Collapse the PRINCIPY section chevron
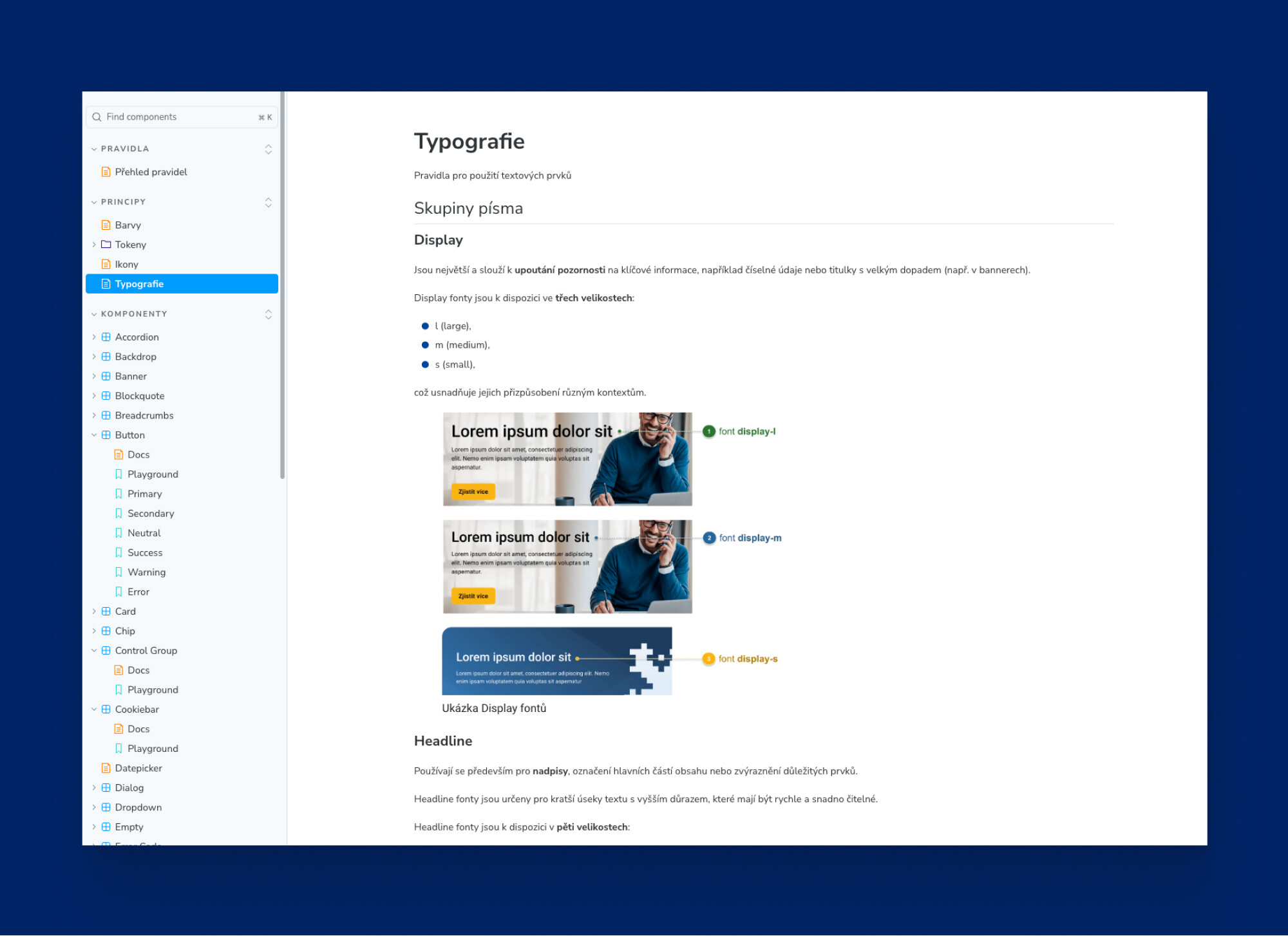The image size is (1288, 936). (x=94, y=202)
